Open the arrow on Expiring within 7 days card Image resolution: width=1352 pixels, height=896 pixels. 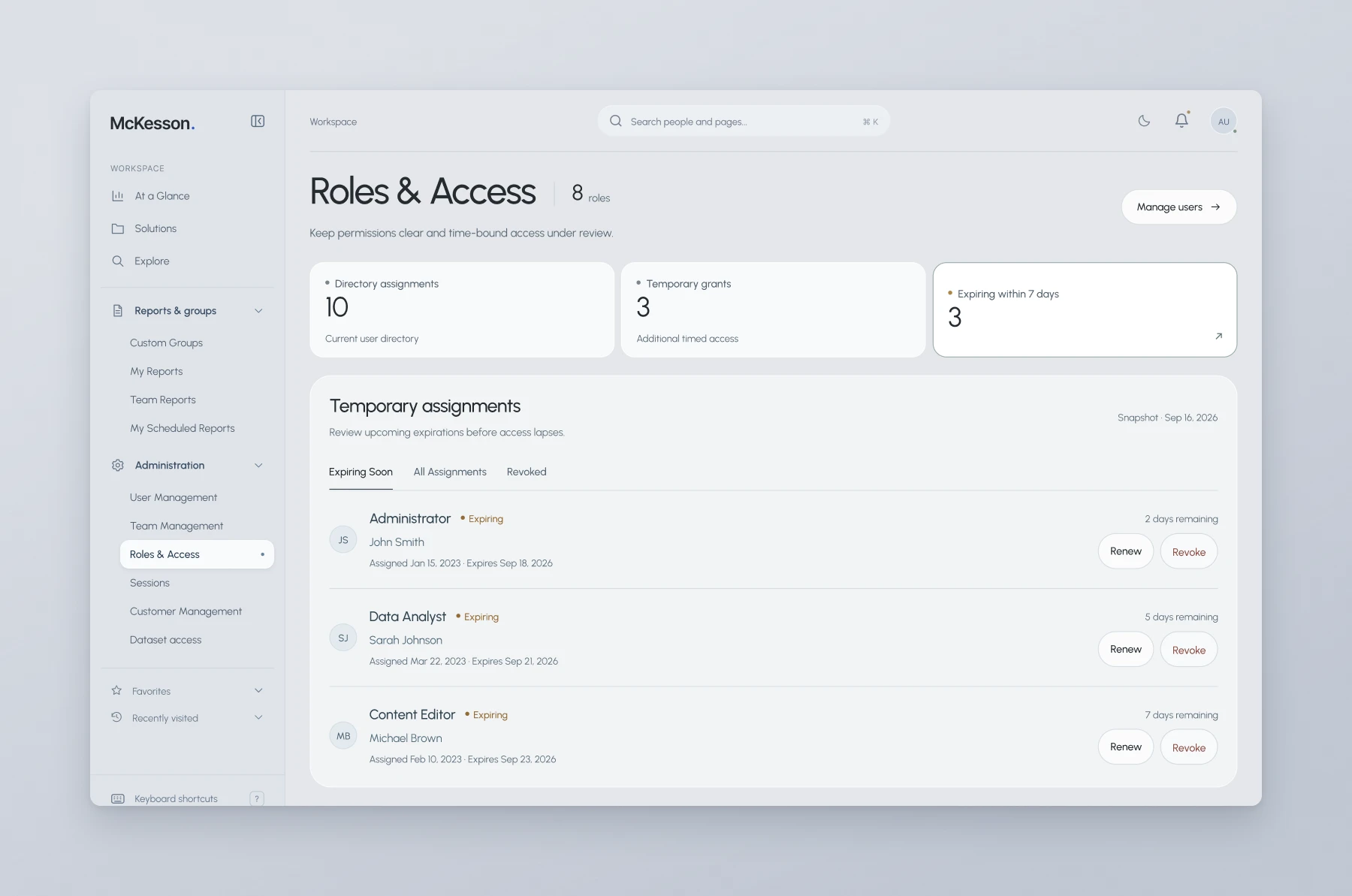(1218, 336)
